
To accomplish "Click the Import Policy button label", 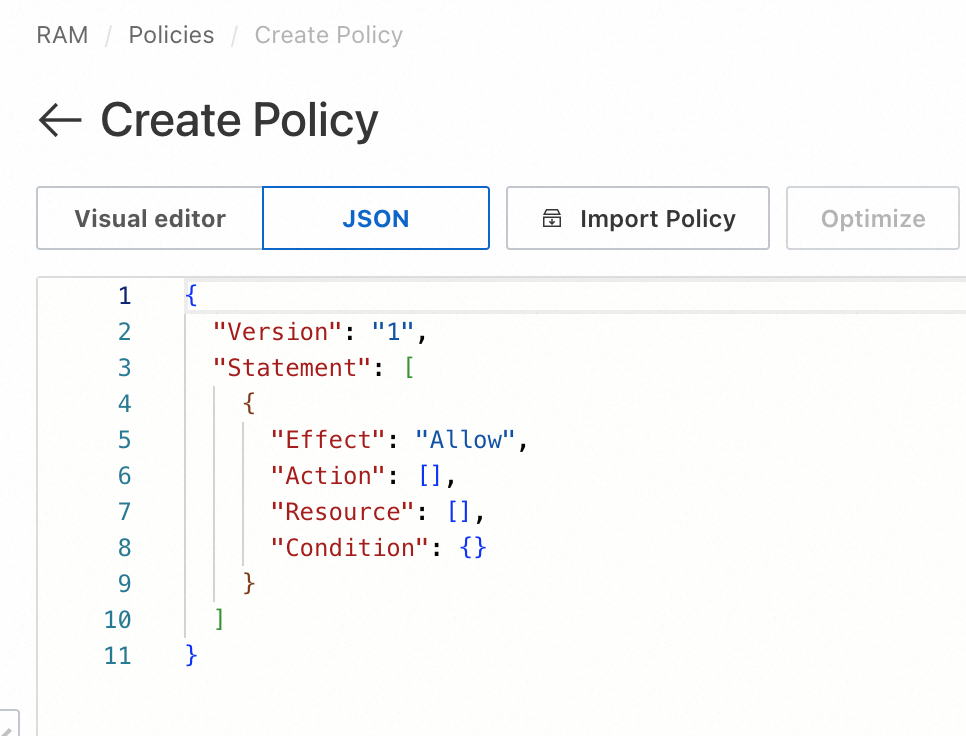I will [x=657, y=219].
